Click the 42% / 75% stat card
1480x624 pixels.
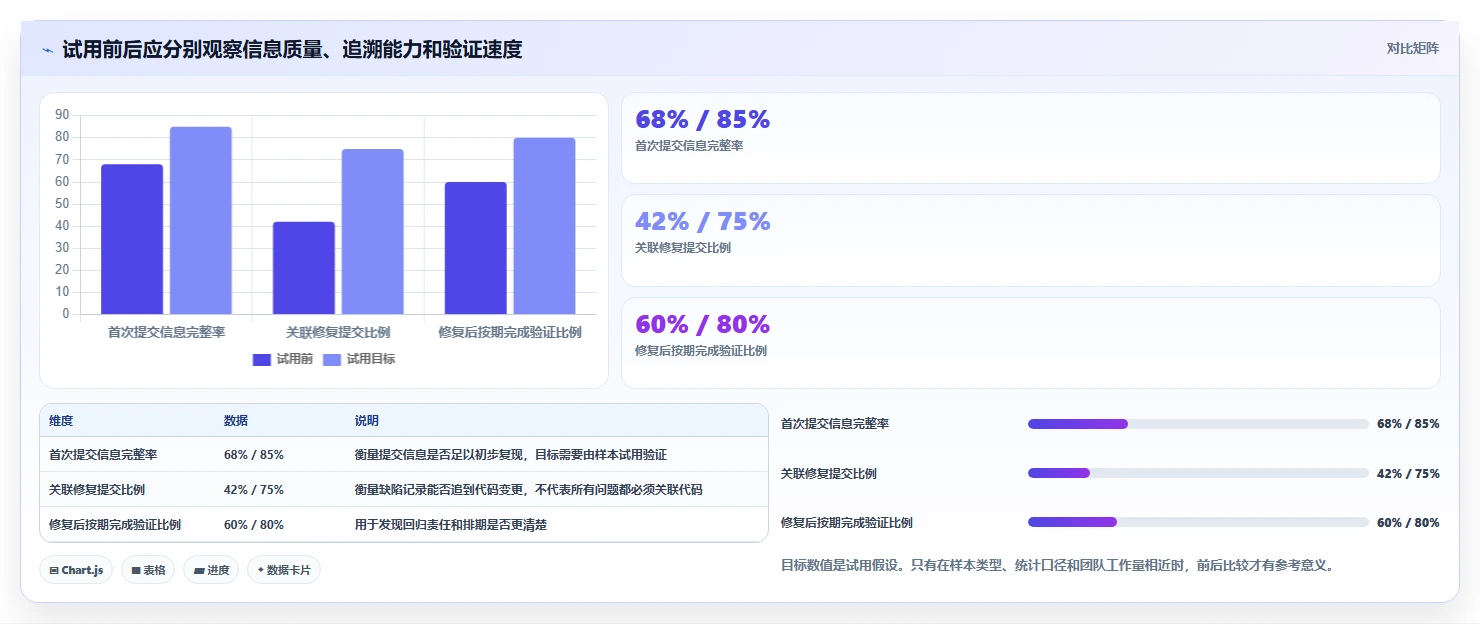[1031, 240]
